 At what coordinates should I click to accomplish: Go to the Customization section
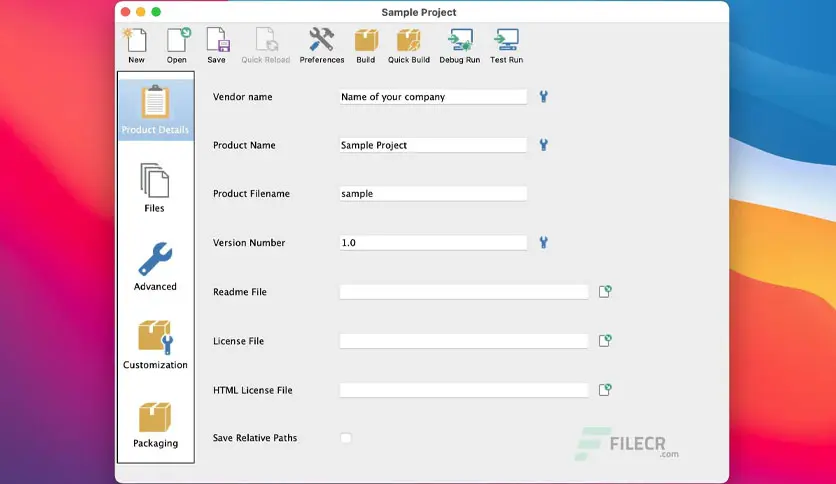[x=155, y=344]
